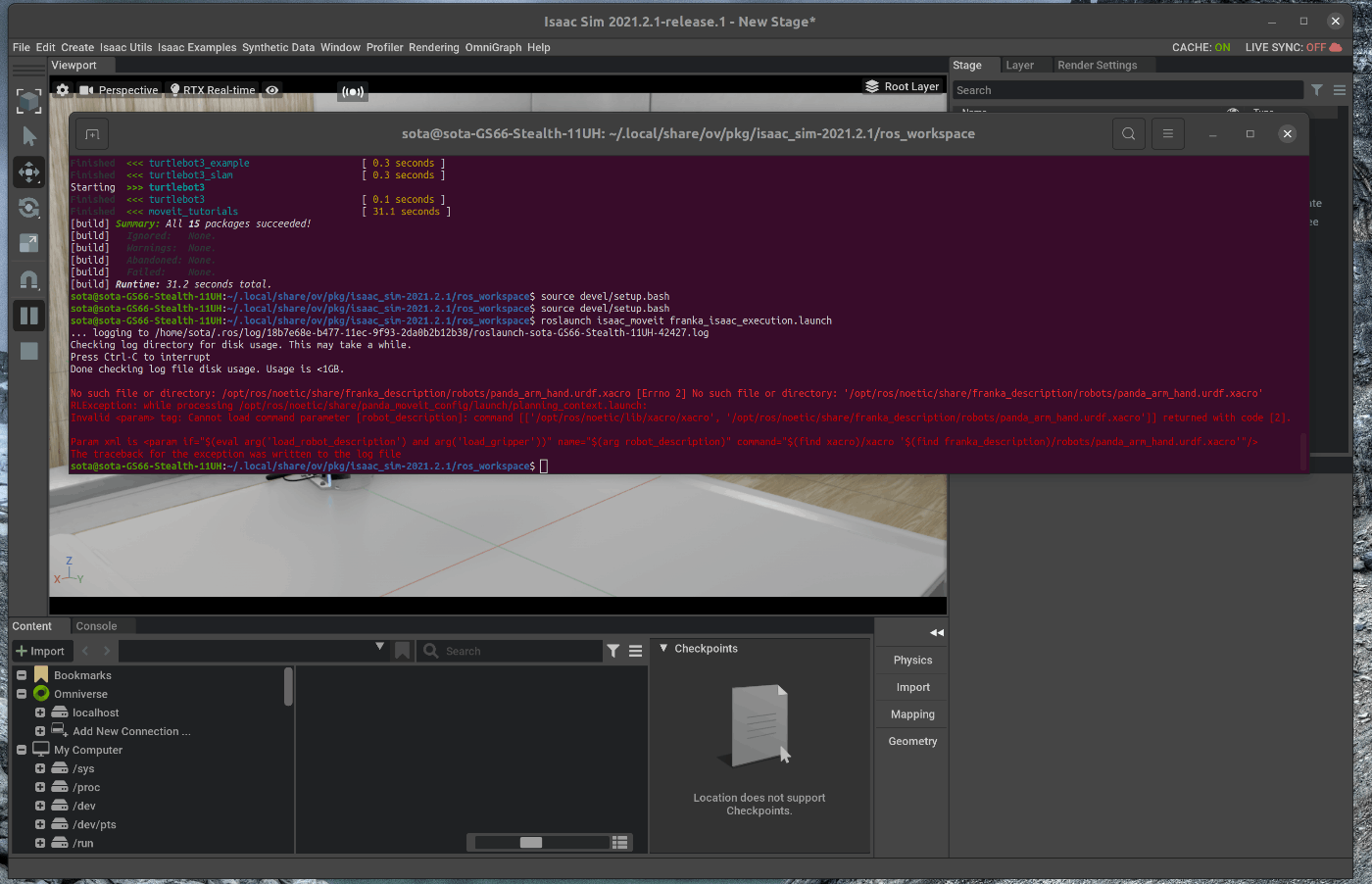Viewport: 1372px width, 884px height.
Task: Switch to the Render Settings tab
Action: point(1098,66)
